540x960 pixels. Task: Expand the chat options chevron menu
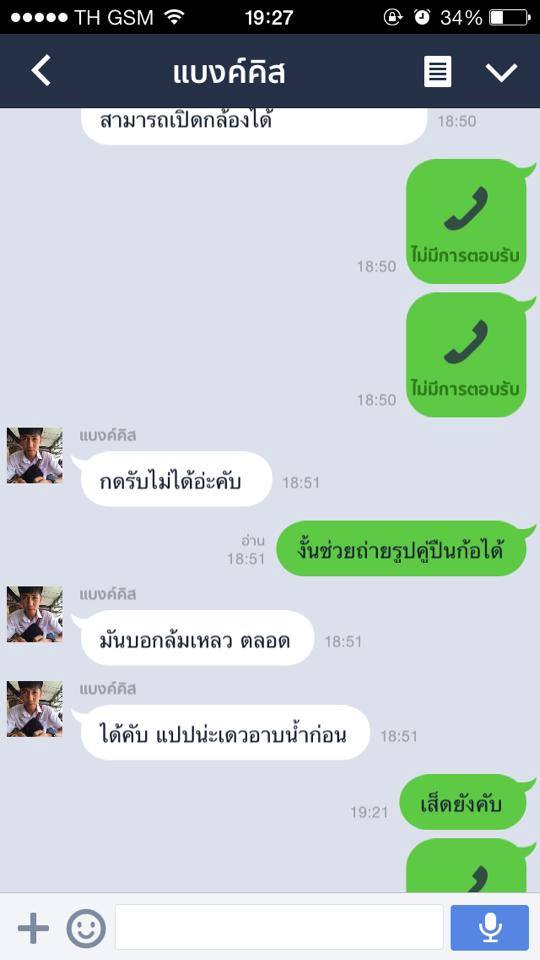[501, 72]
